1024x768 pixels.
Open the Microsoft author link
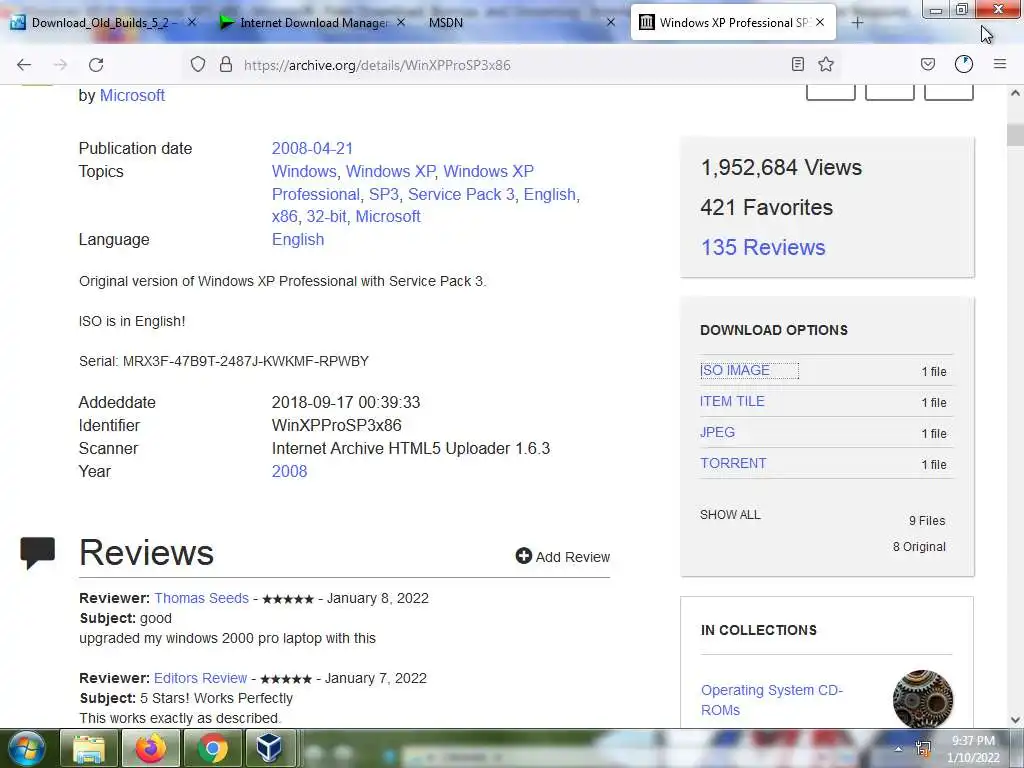132,95
